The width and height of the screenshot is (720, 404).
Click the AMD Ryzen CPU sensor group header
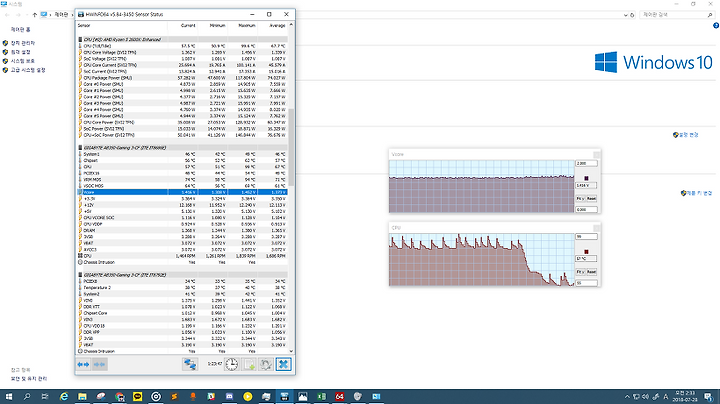(182, 39)
